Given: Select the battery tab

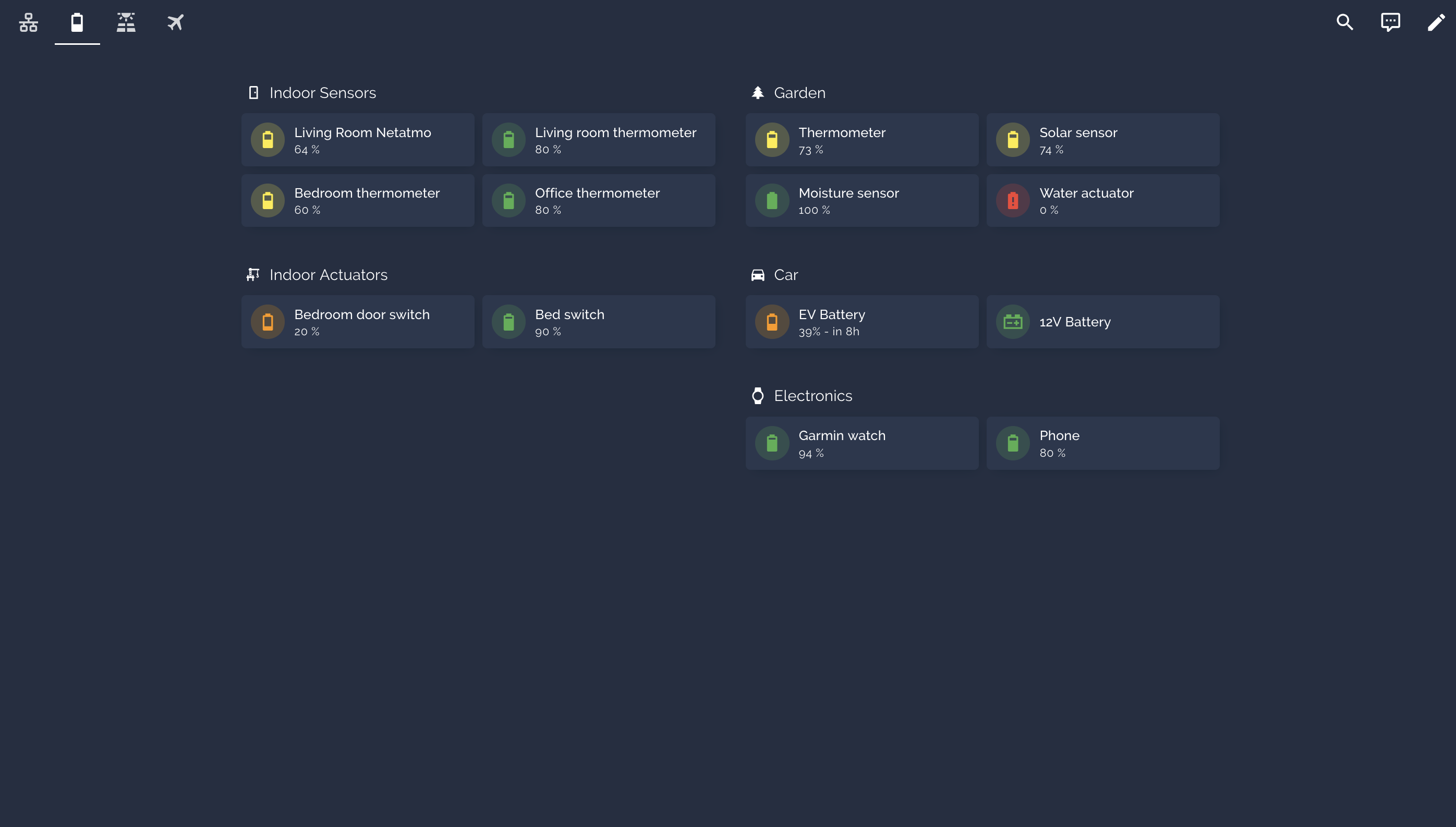Looking at the screenshot, I should [x=77, y=23].
